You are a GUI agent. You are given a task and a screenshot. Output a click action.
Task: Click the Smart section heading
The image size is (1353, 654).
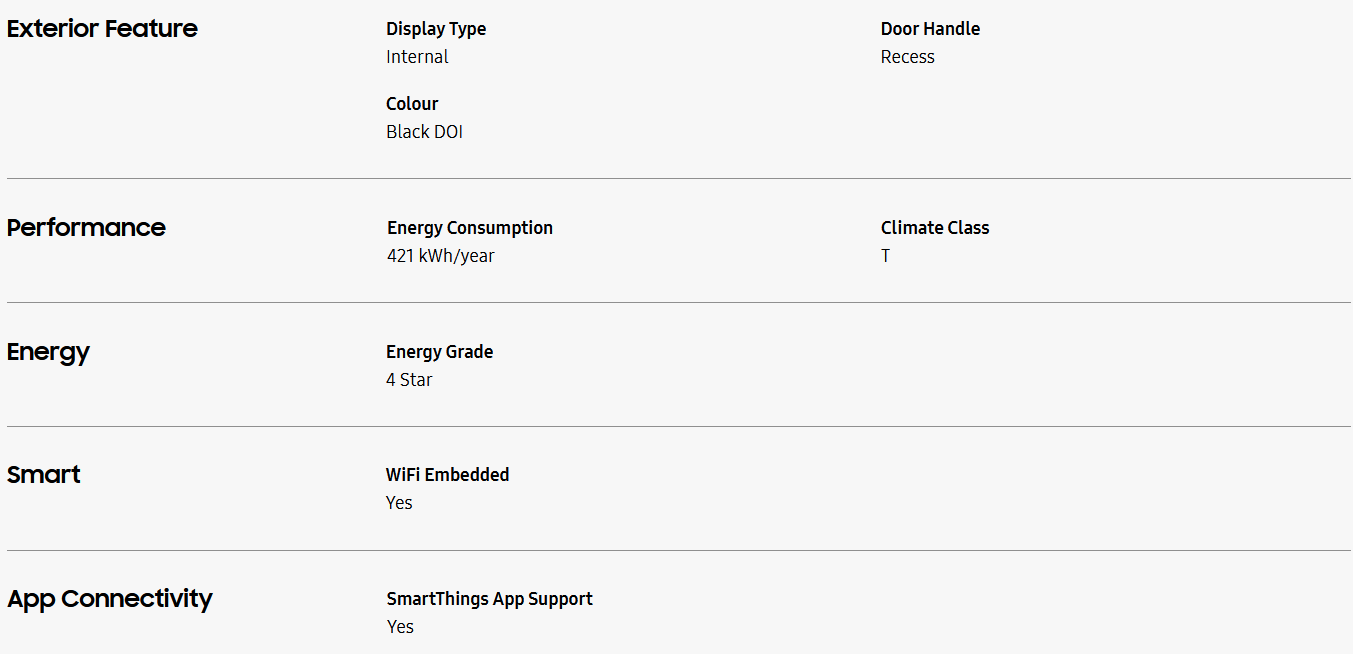click(x=44, y=475)
